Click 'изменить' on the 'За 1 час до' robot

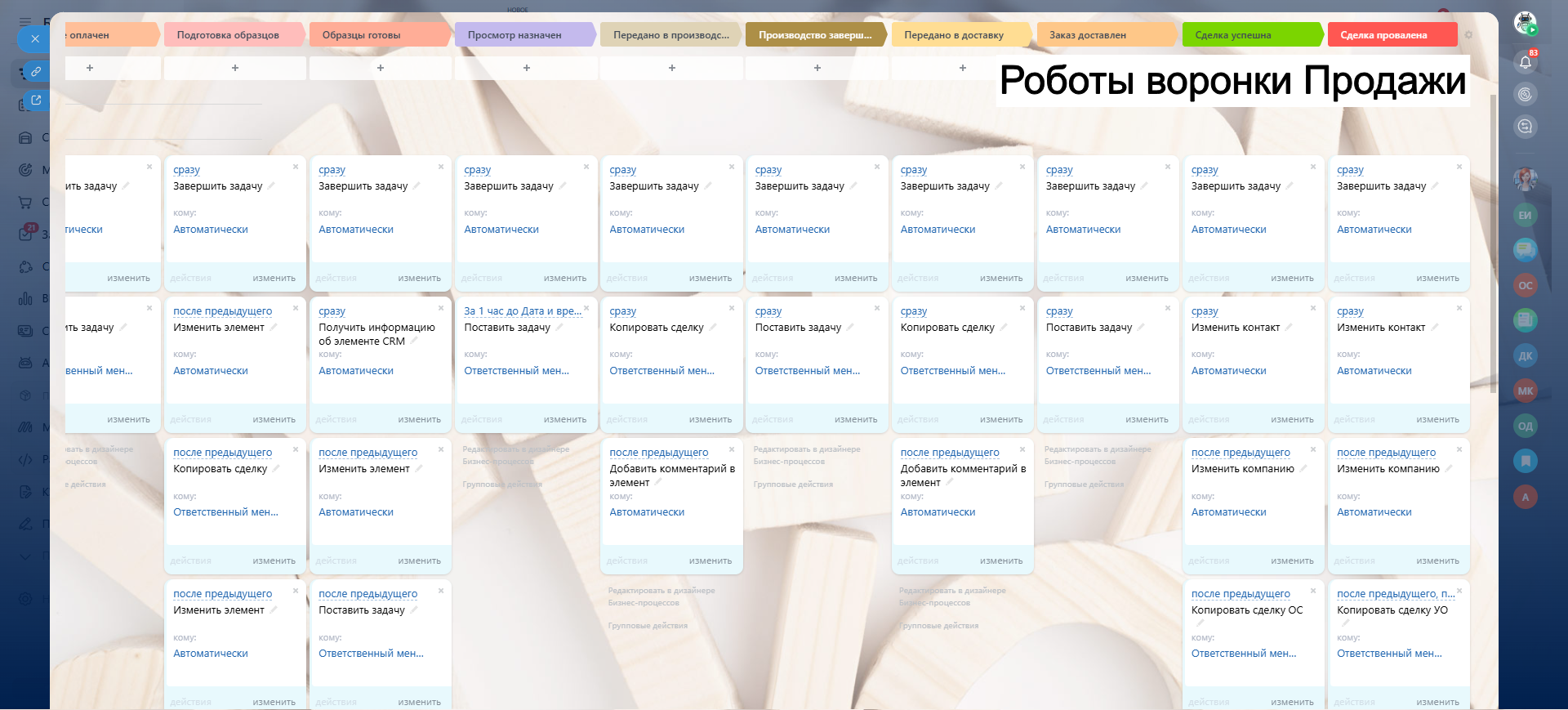[564, 419]
